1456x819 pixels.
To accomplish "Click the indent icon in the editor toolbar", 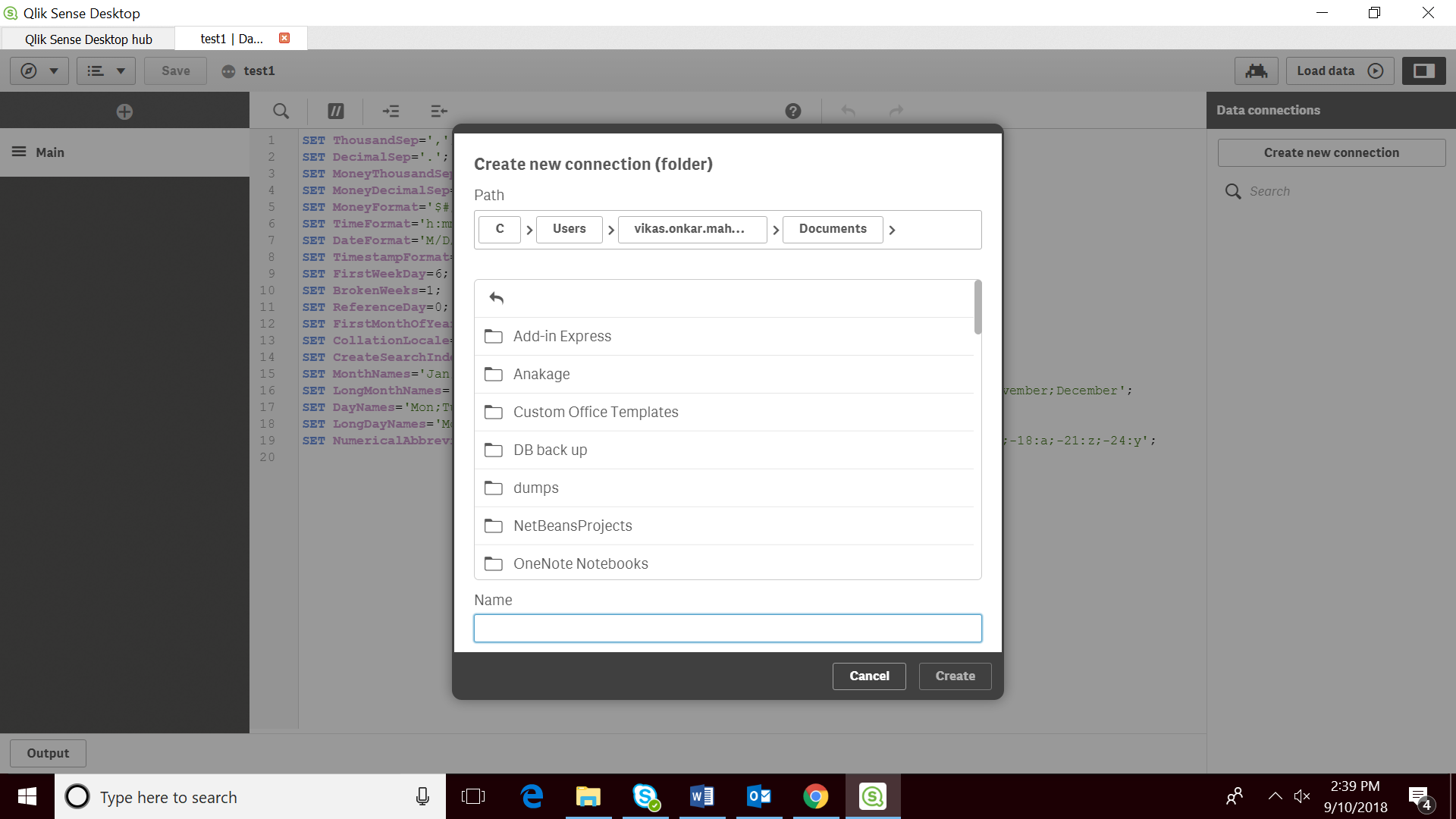I will coord(391,111).
